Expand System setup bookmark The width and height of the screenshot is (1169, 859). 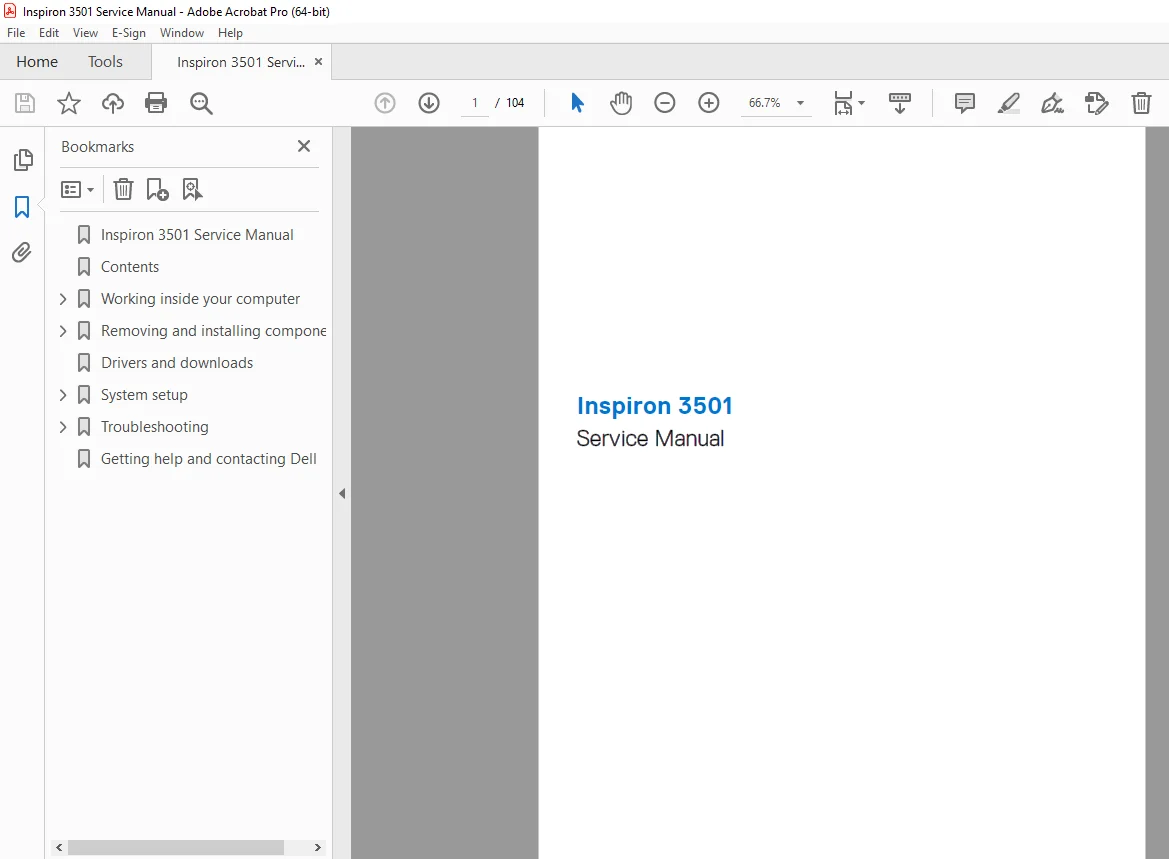pyautogui.click(x=63, y=395)
